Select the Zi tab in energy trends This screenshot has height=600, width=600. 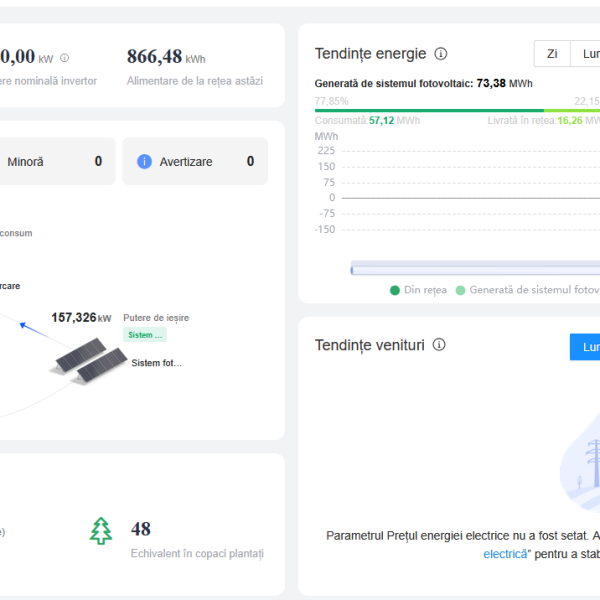552,54
